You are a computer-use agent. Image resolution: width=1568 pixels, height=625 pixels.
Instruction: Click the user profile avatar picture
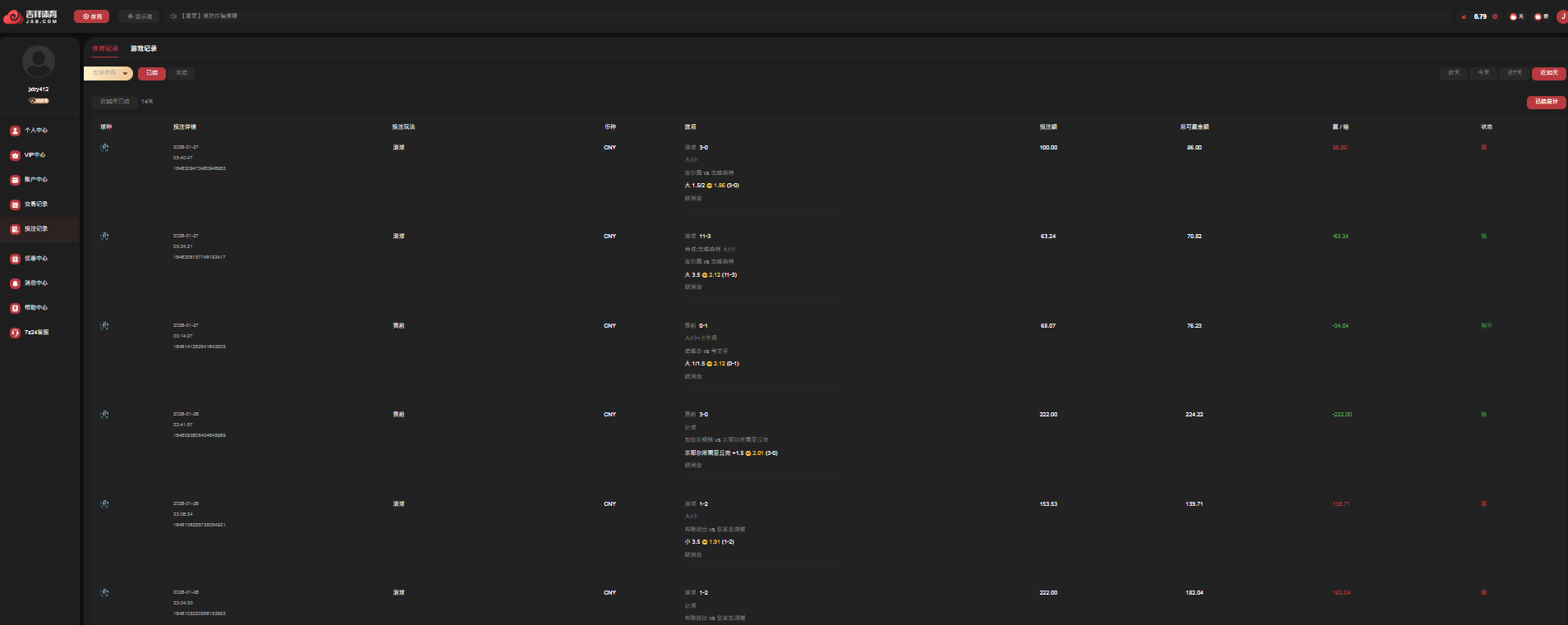39,62
